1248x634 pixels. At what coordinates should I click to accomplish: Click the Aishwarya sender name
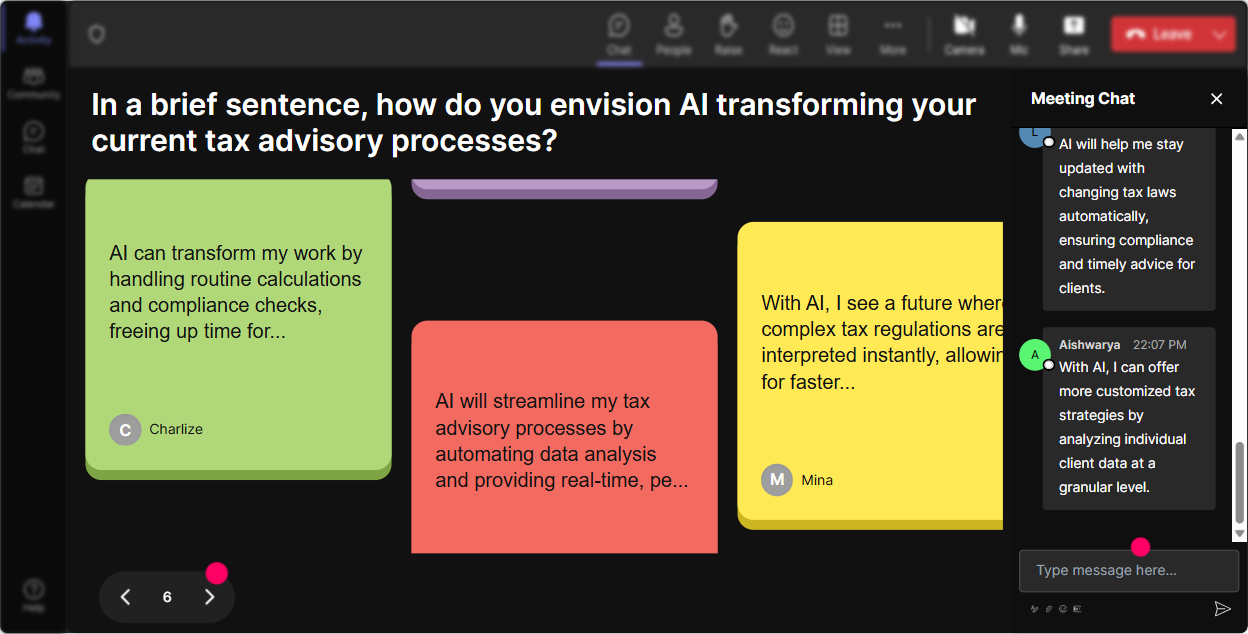(1089, 344)
